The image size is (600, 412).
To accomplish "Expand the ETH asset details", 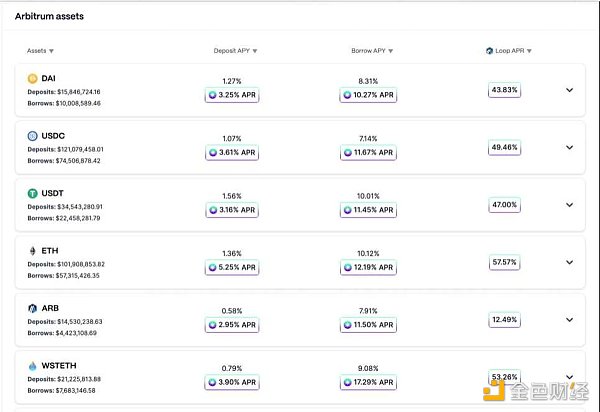I will coord(570,262).
